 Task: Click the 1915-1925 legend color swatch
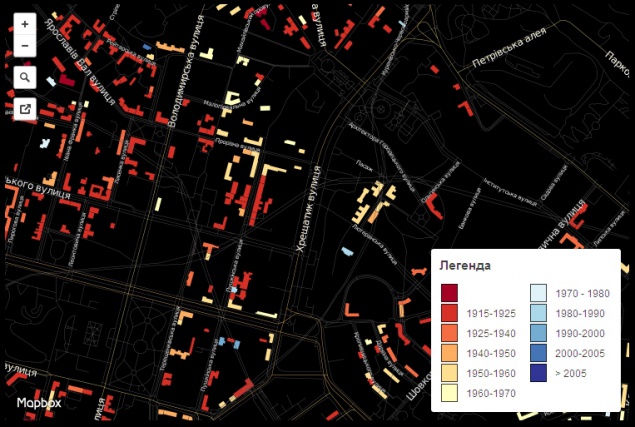450,313
